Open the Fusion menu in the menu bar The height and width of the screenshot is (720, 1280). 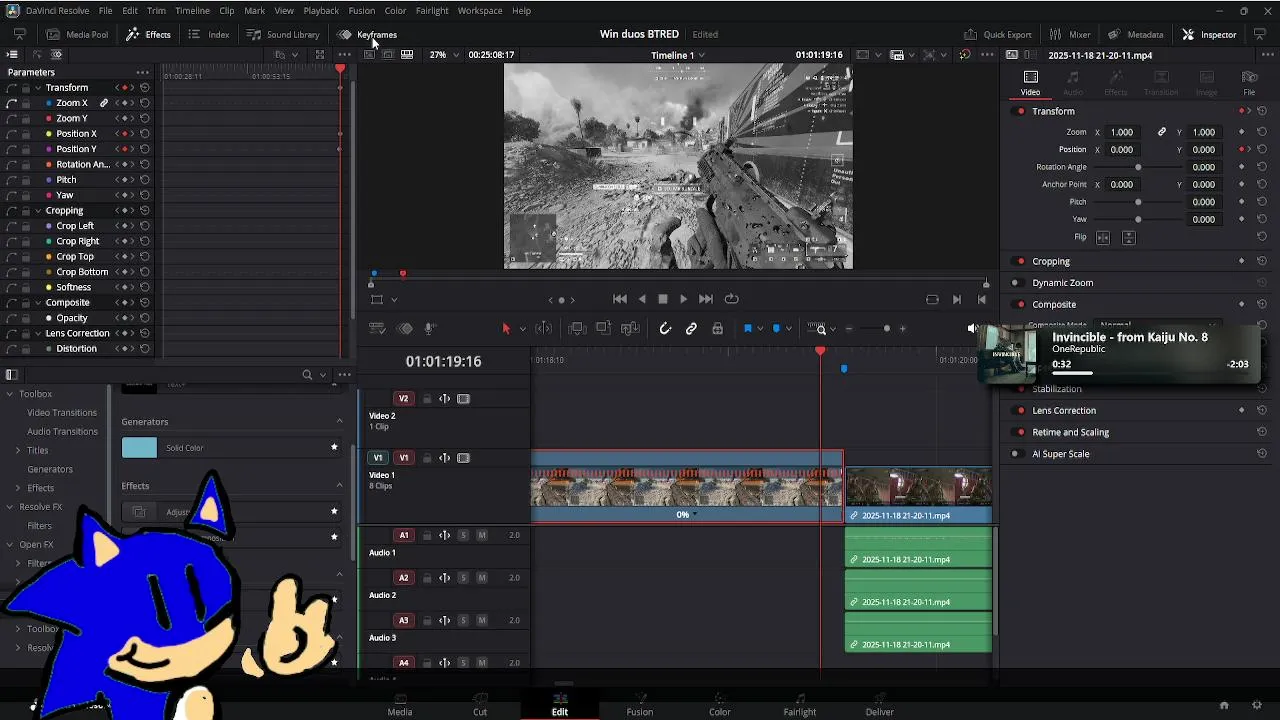(362, 10)
